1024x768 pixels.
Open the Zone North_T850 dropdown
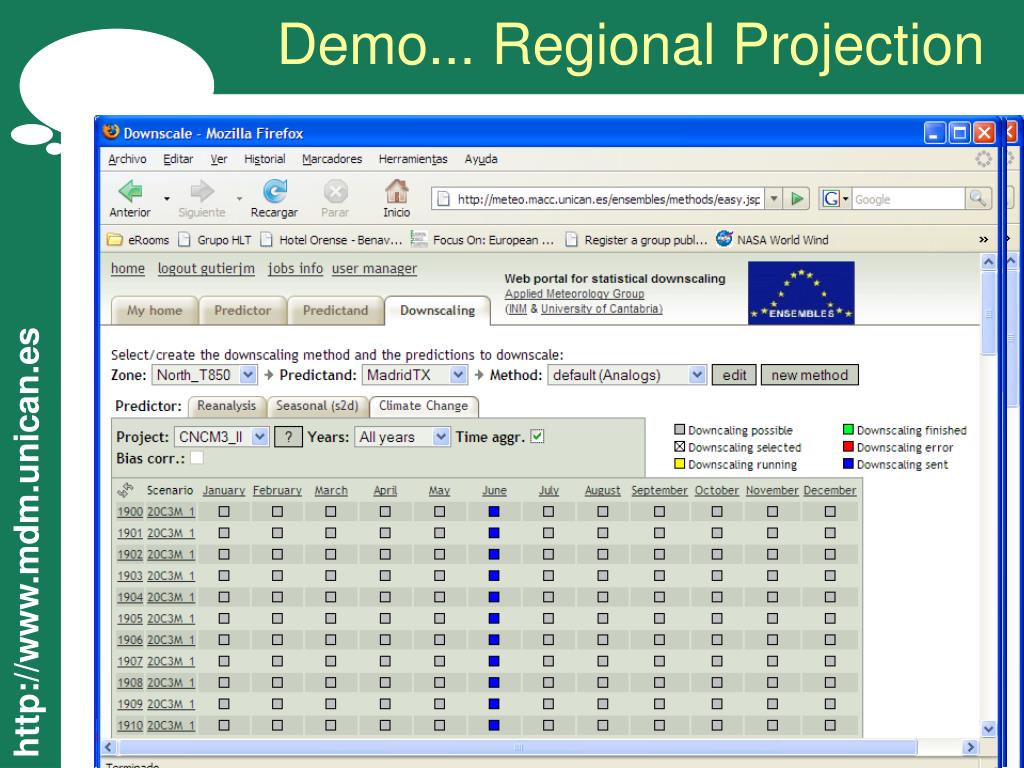click(204, 375)
